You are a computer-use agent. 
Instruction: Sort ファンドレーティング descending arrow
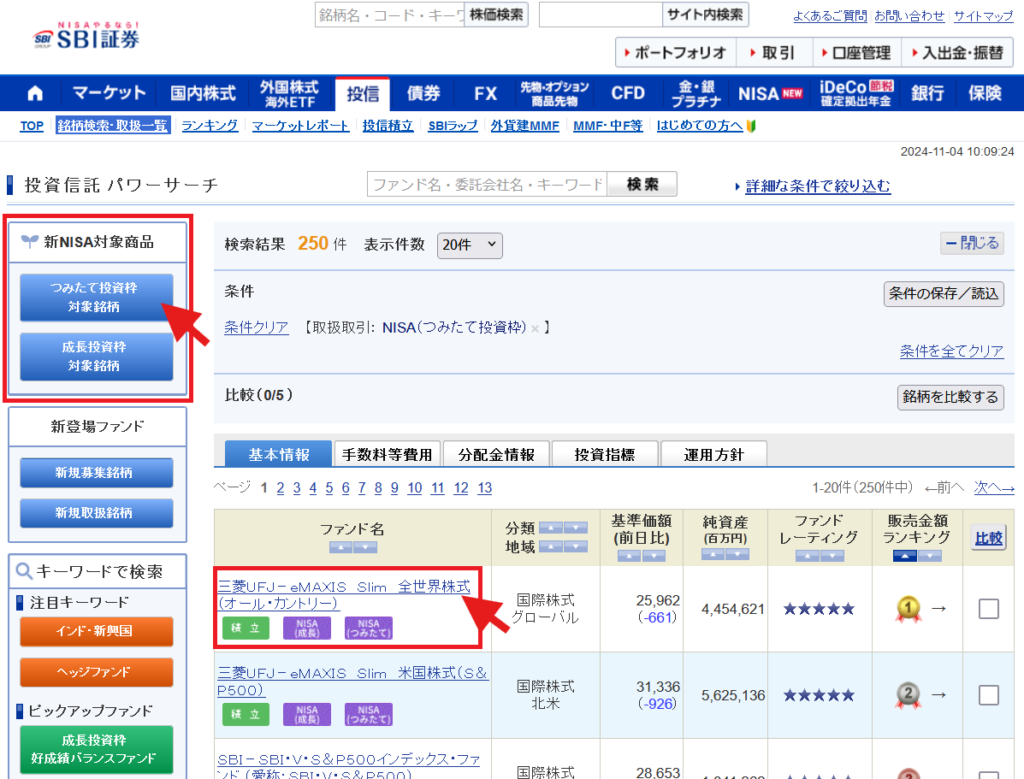point(832,556)
